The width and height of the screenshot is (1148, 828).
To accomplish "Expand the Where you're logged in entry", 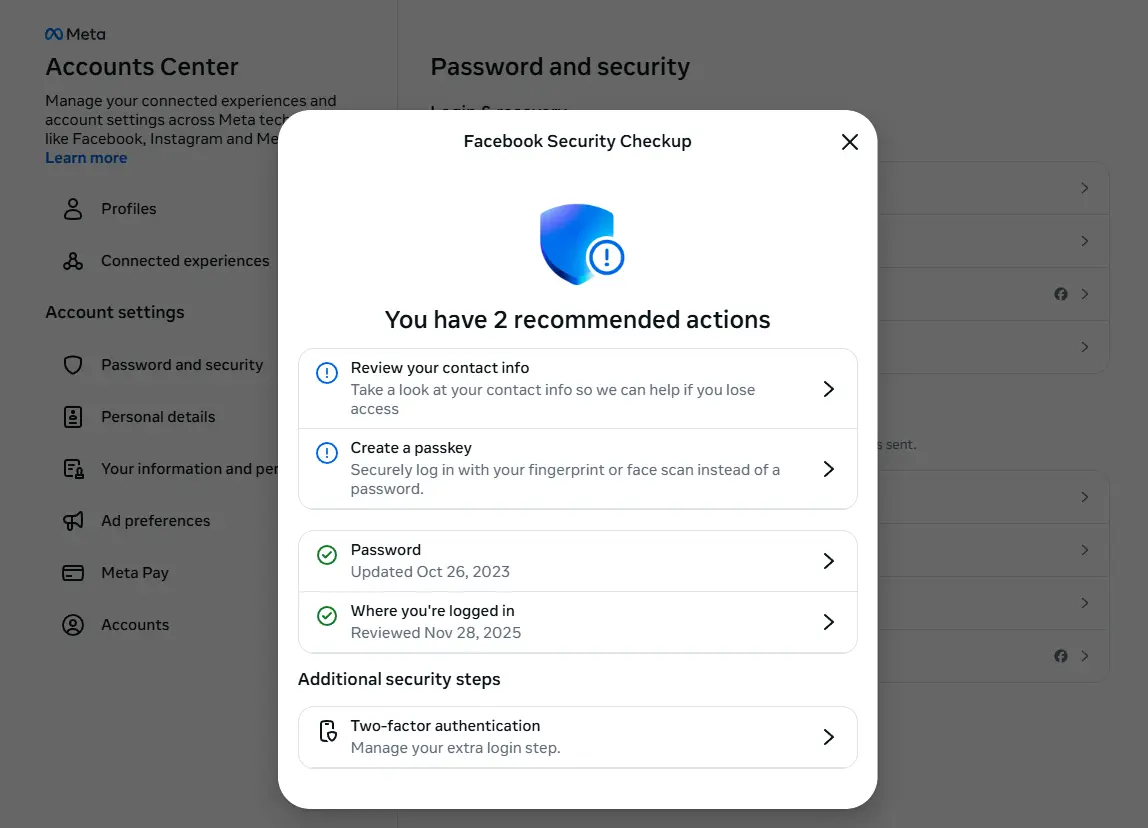I will (x=828, y=621).
